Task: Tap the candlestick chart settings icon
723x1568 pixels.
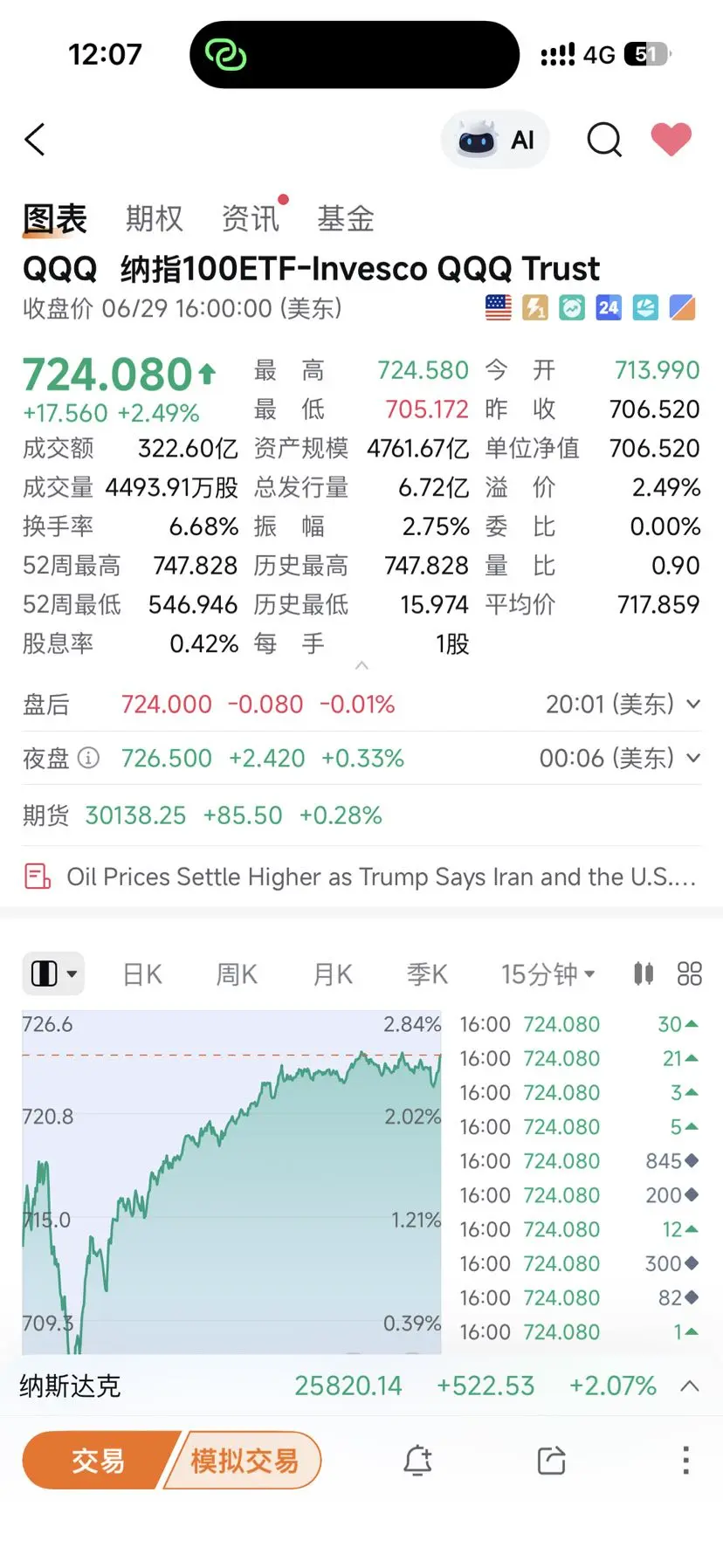Action: coord(644,973)
